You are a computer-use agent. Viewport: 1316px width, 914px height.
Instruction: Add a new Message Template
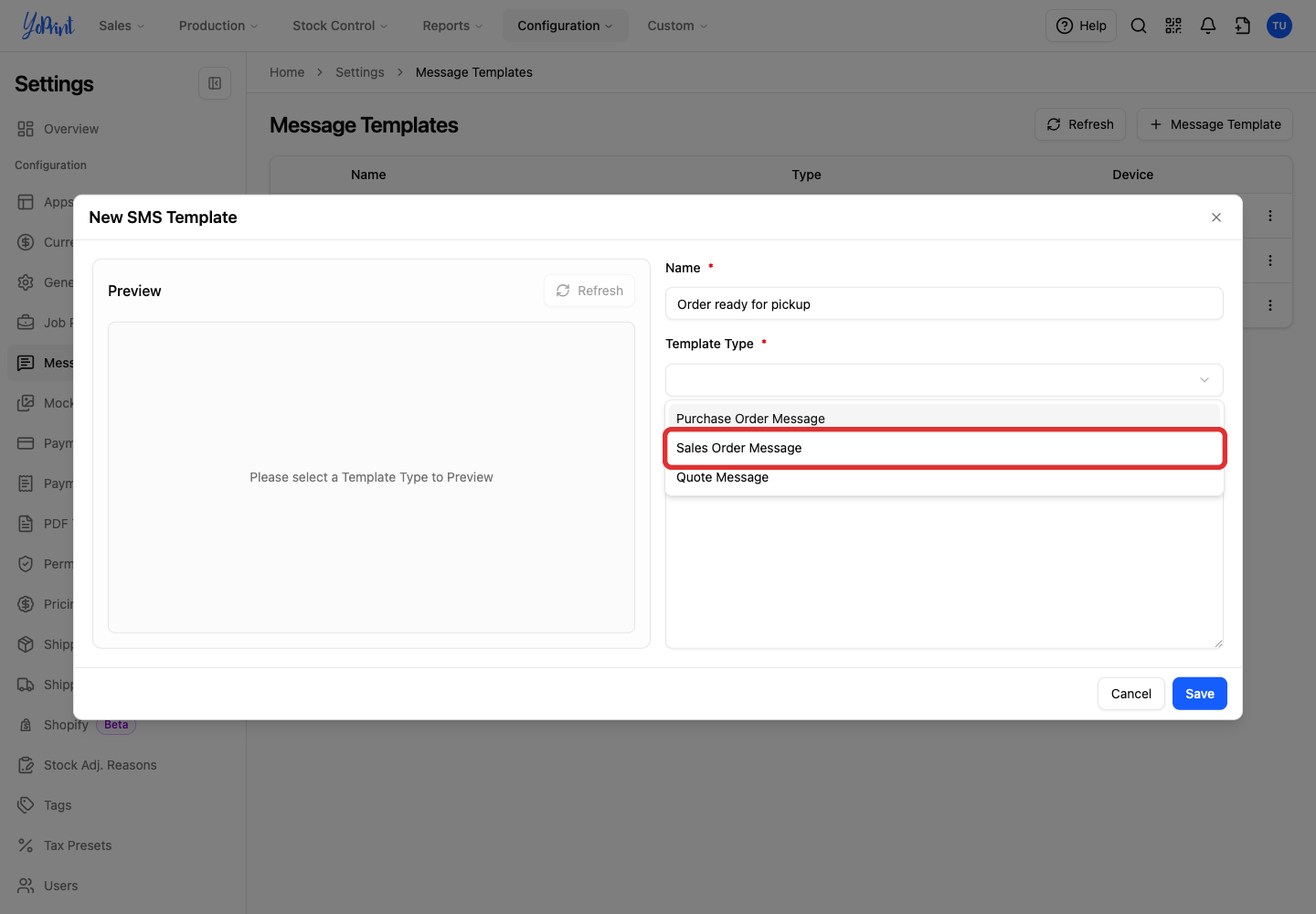pos(1215,124)
